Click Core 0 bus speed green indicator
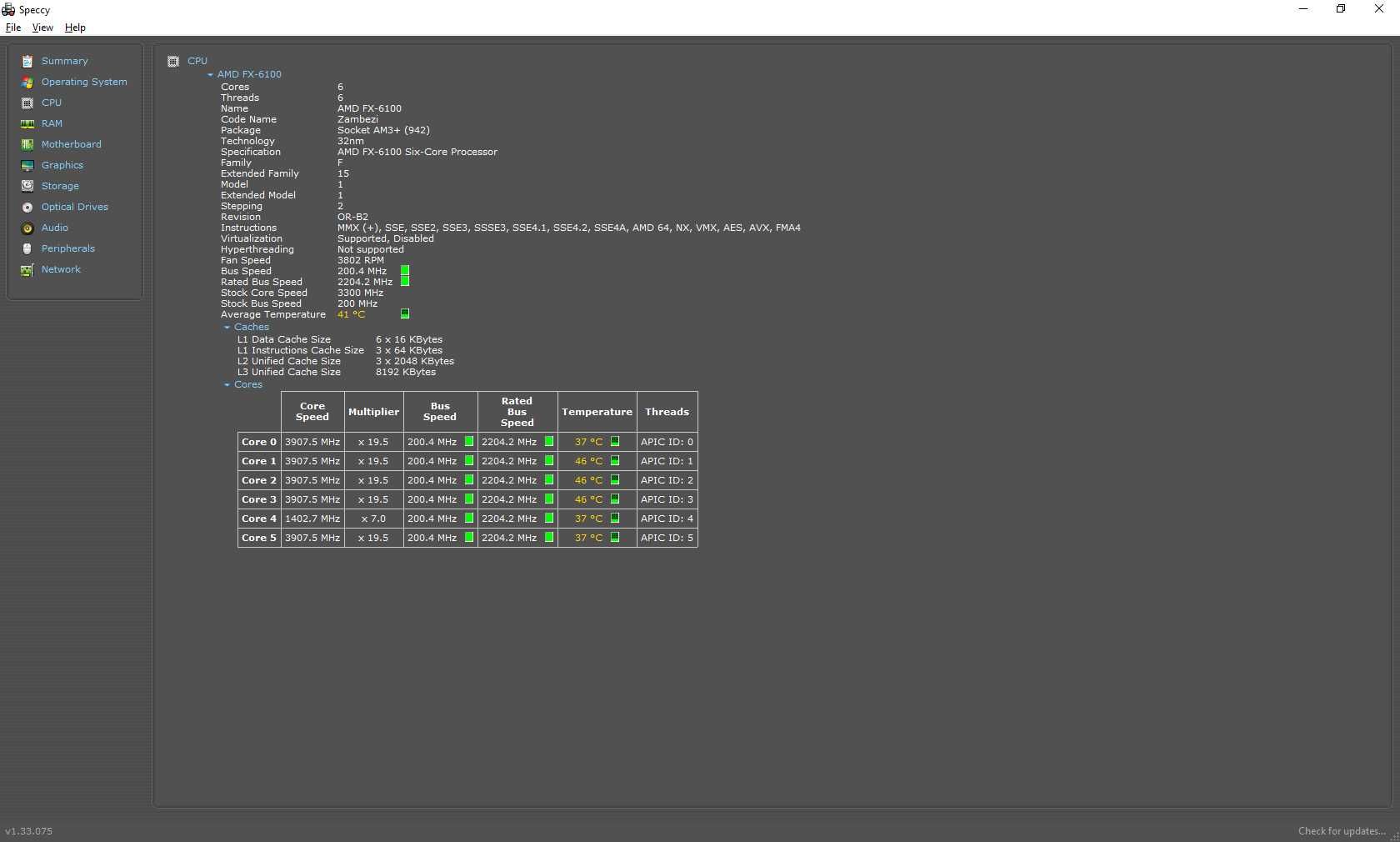This screenshot has height=842, width=1400. pyautogui.click(x=469, y=441)
